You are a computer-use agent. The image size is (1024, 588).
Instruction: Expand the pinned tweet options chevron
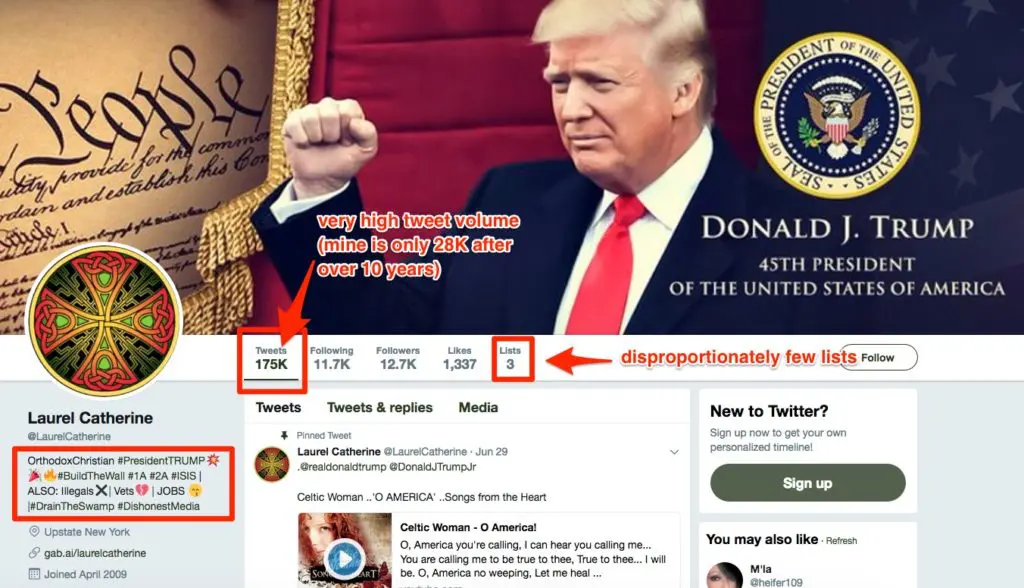674,452
